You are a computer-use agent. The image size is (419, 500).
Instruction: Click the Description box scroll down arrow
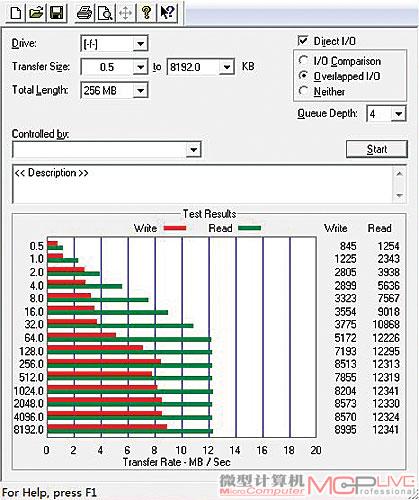pyautogui.click(x=399, y=196)
